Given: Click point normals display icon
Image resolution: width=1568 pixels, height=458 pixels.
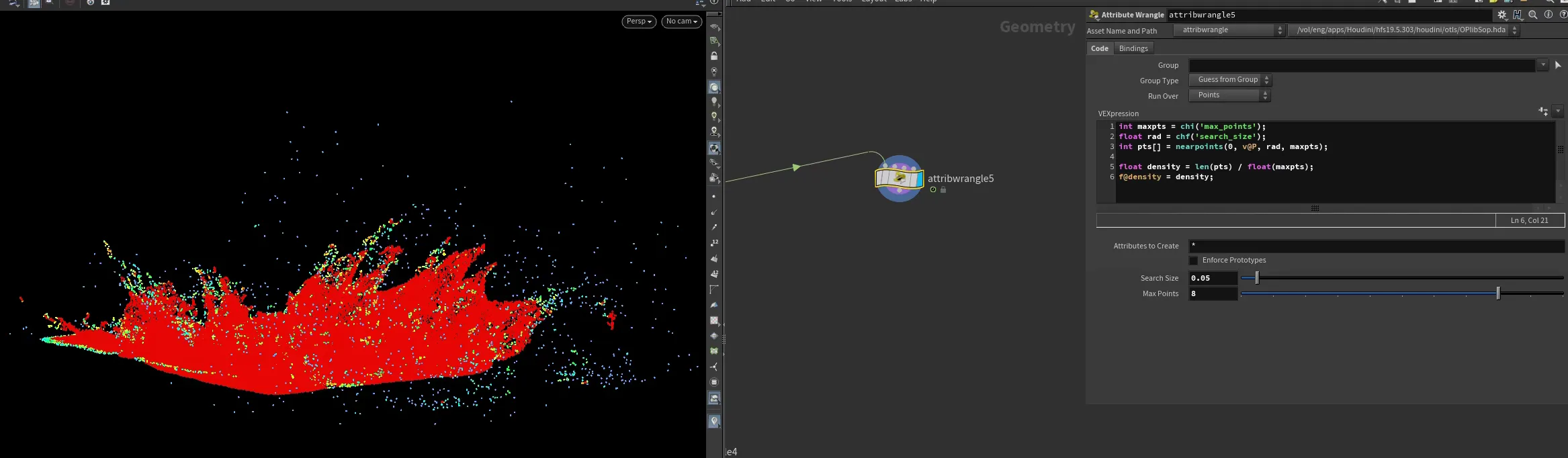Looking at the screenshot, I should coord(713,212).
